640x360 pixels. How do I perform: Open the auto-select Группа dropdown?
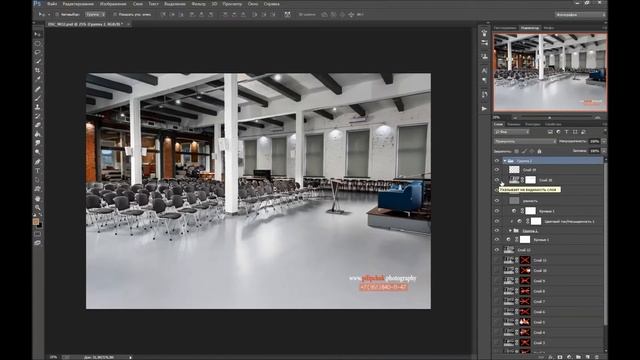pyautogui.click(x=95, y=14)
